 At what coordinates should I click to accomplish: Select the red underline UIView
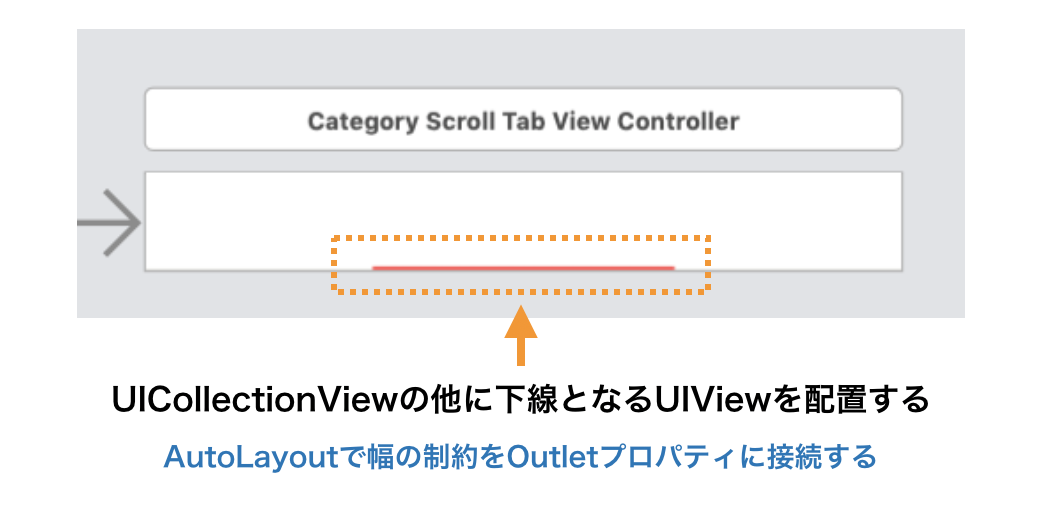pyautogui.click(x=523, y=267)
